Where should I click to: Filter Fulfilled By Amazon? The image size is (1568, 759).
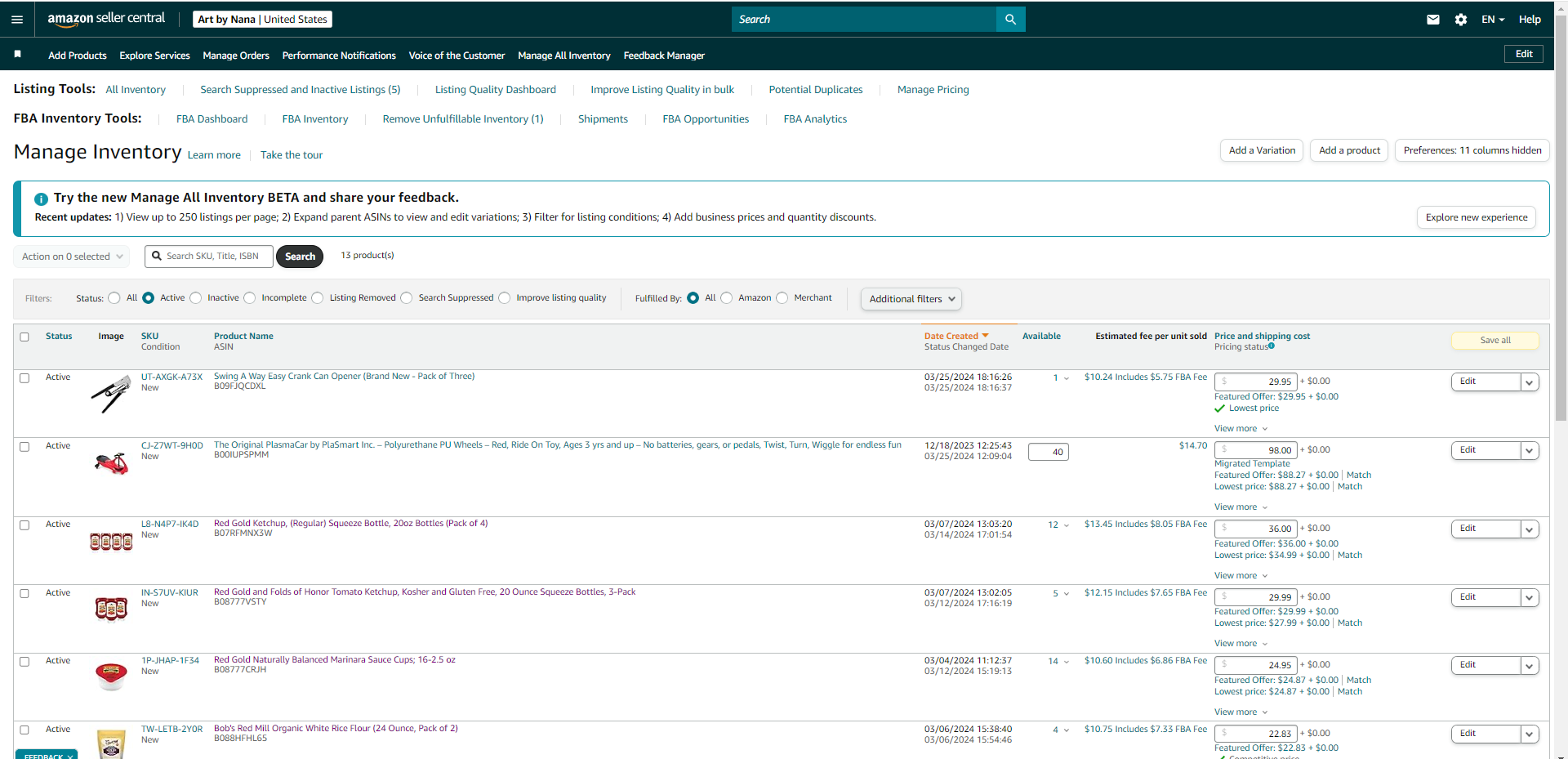727,298
